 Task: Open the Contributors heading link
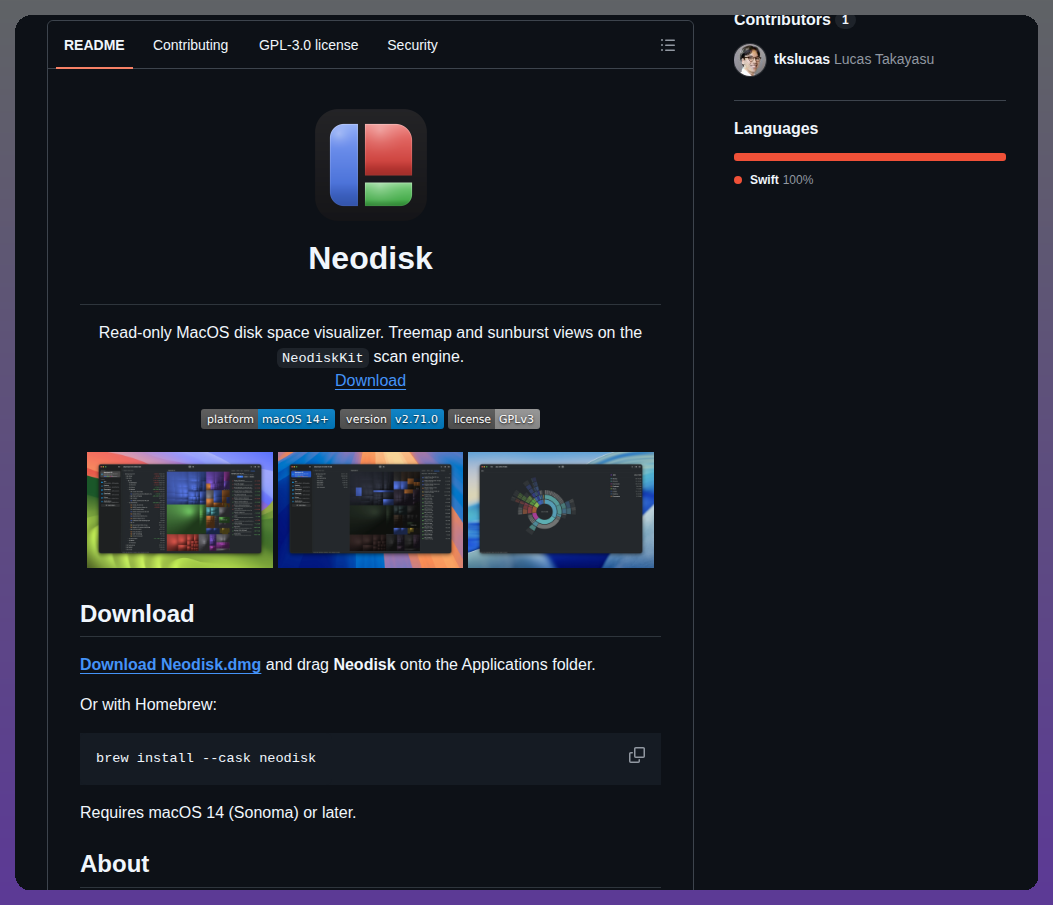[782, 21]
